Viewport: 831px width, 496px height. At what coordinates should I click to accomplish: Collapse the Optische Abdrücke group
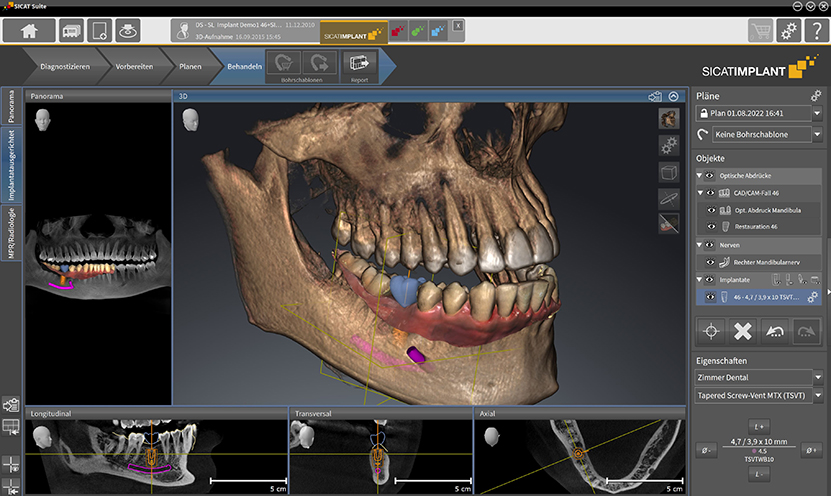(x=699, y=175)
